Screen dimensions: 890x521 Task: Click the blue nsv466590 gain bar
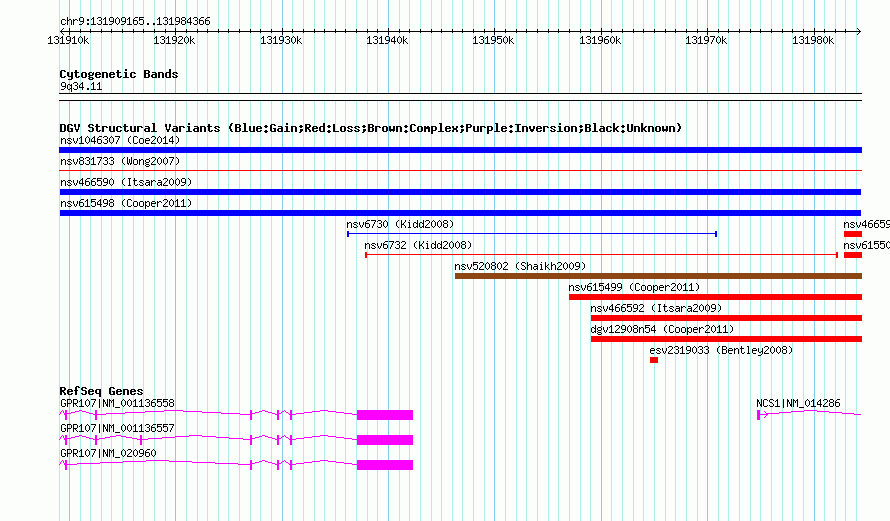click(x=460, y=192)
